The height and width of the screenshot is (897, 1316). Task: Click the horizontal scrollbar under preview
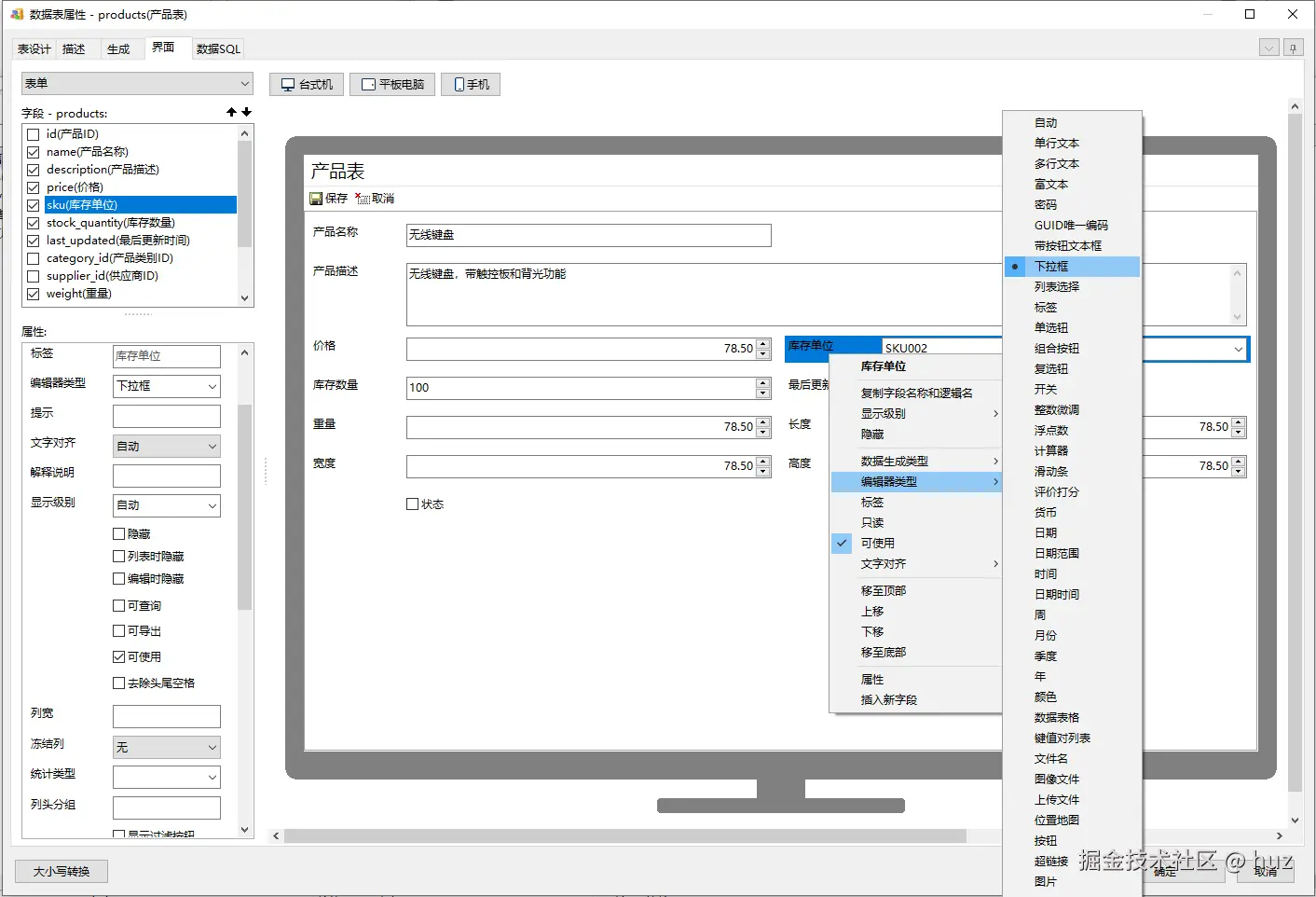pyautogui.click(x=624, y=836)
